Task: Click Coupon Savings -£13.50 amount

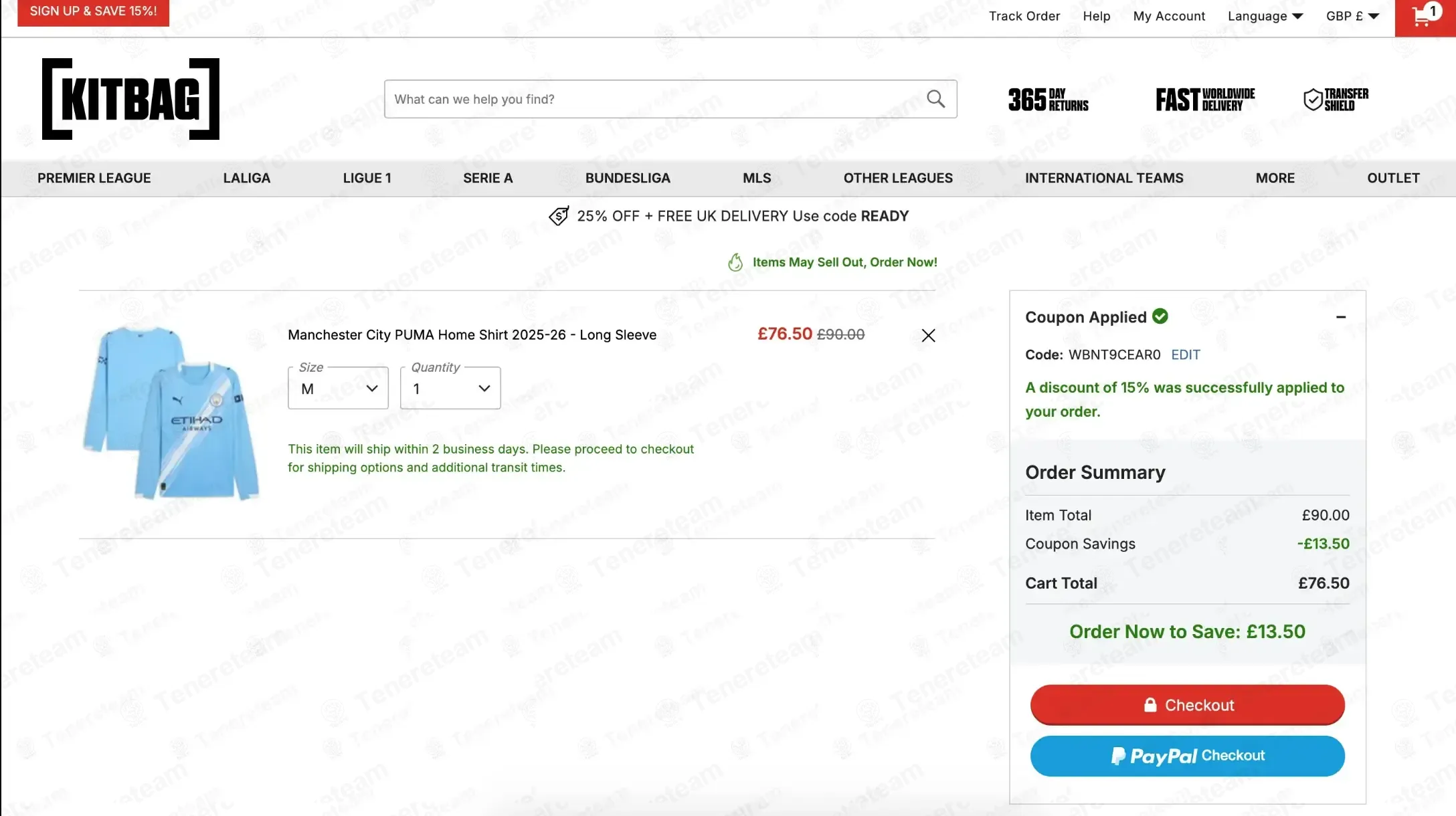Action: (x=1323, y=544)
